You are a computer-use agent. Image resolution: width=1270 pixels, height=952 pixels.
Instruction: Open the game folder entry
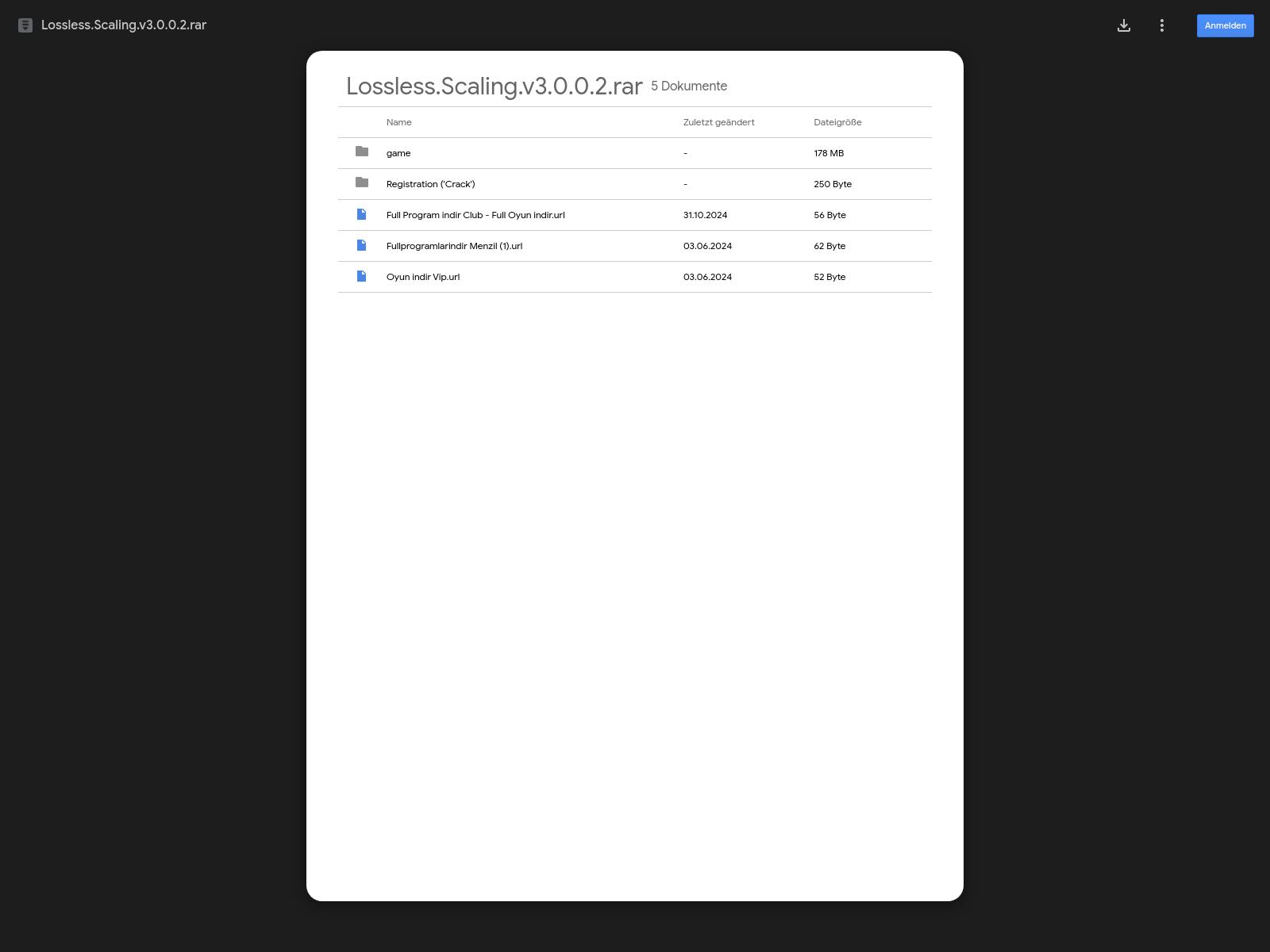pos(635,153)
